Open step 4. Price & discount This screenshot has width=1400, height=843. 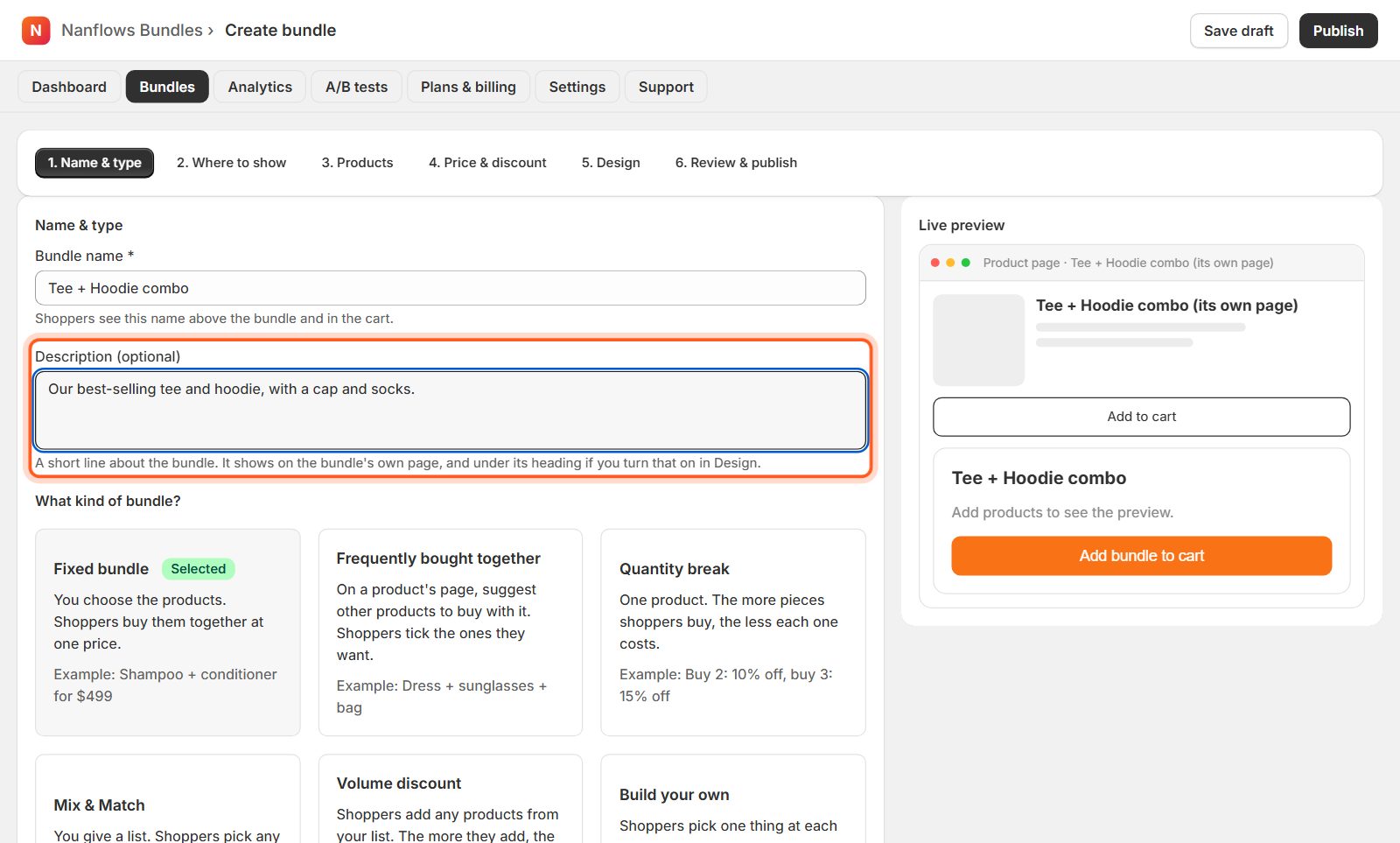tap(487, 163)
